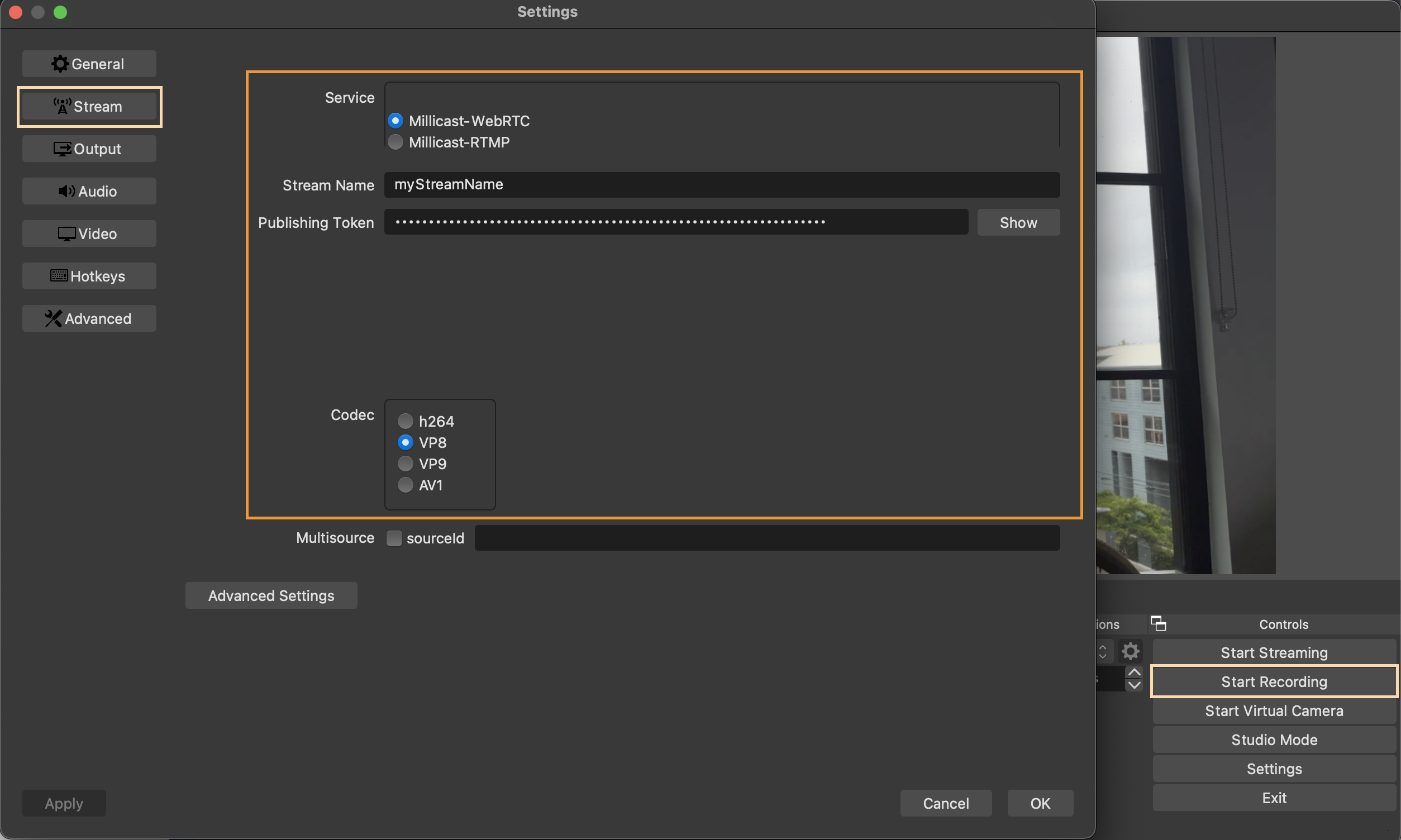1401x840 pixels.
Task: Decrease value with down arrow stepper
Action: tap(1134, 685)
